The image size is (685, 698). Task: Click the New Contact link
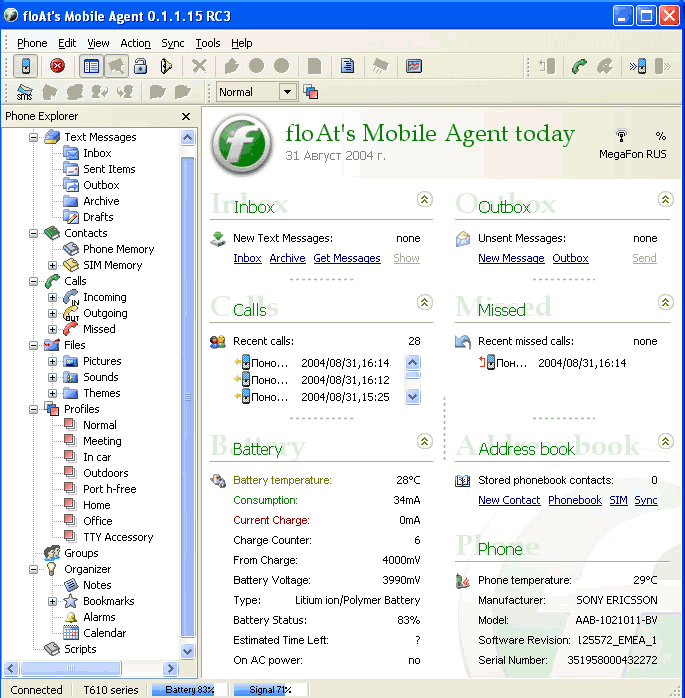[509, 500]
